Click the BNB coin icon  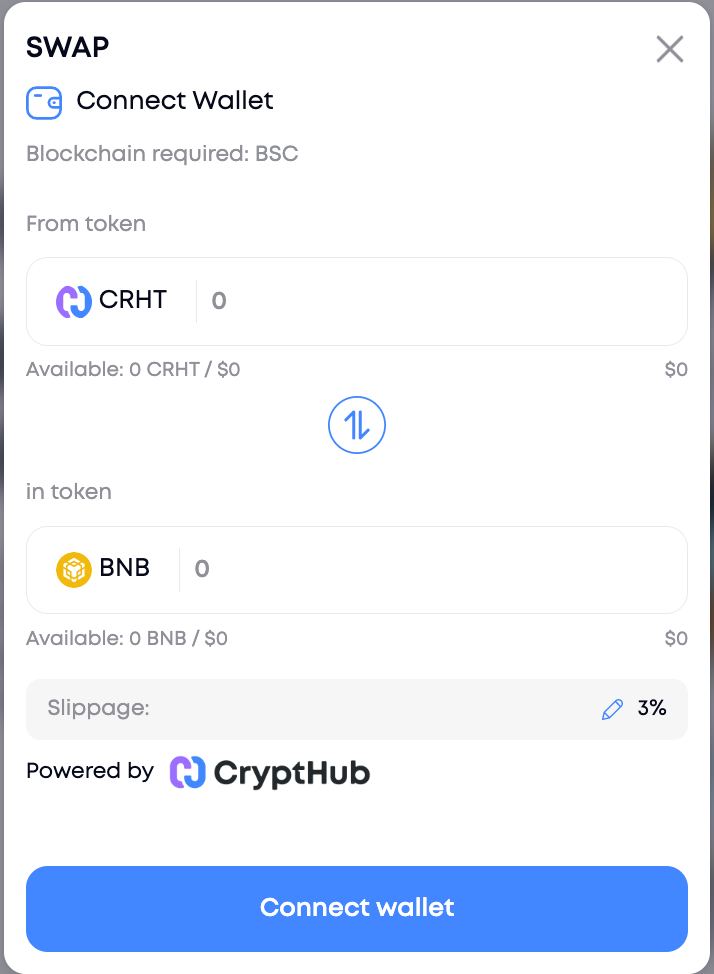click(74, 569)
